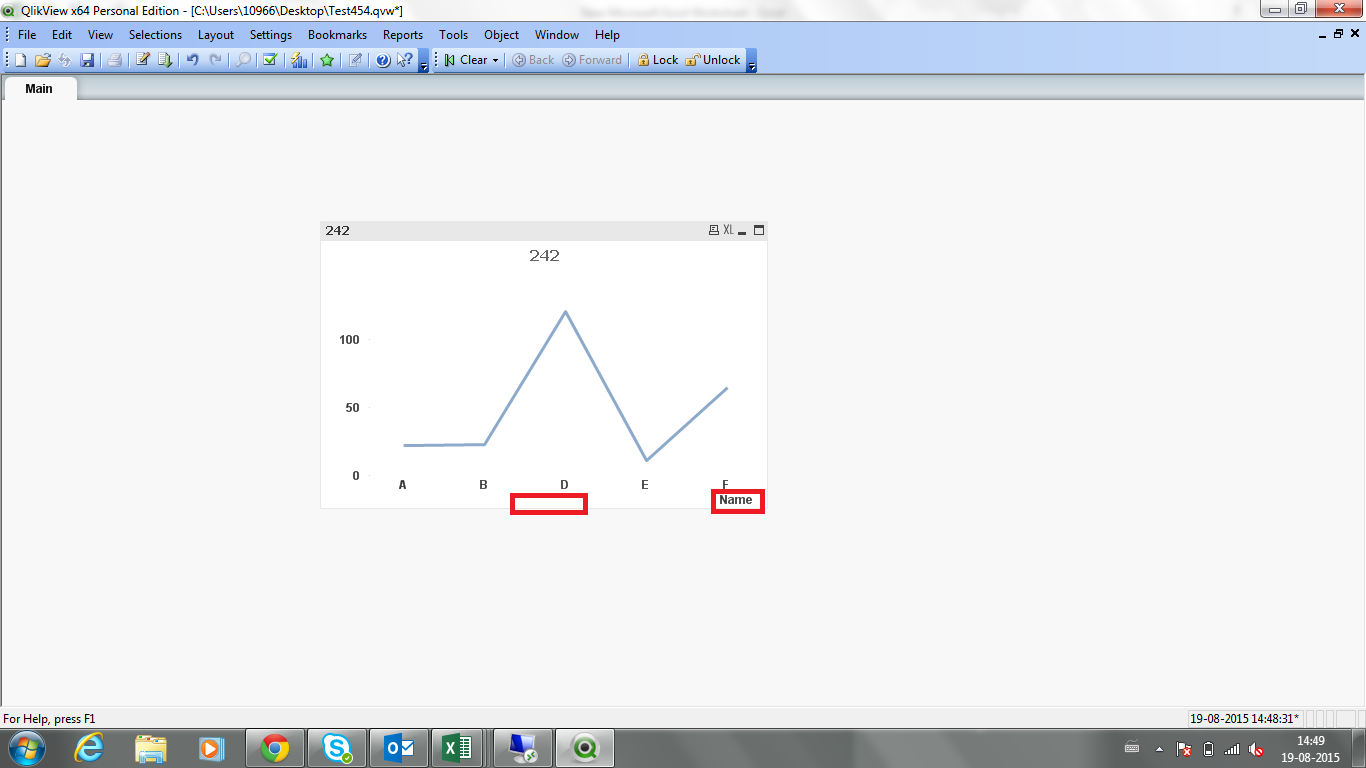The image size is (1366, 768).
Task: Maximize the 242 chart object
Action: point(758,230)
